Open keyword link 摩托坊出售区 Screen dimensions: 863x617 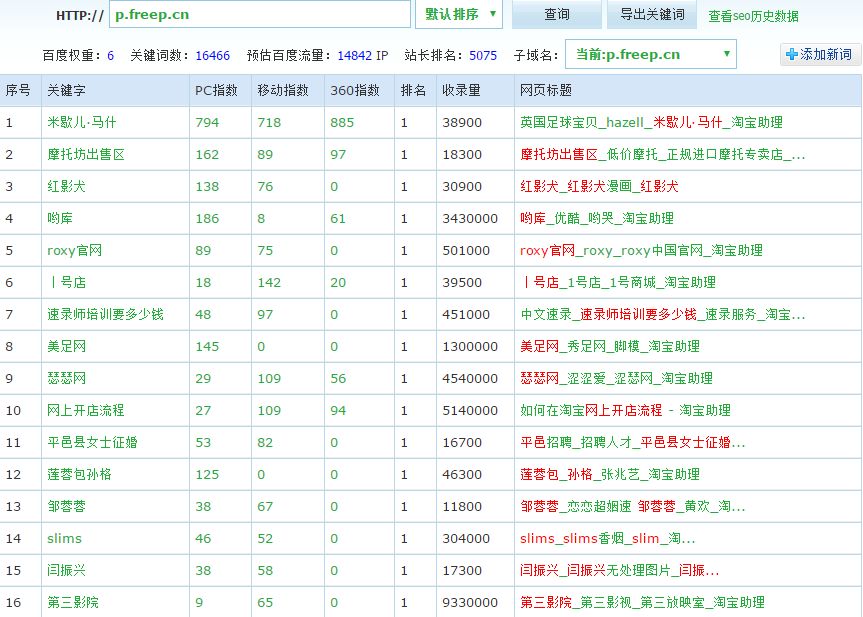(x=86, y=154)
